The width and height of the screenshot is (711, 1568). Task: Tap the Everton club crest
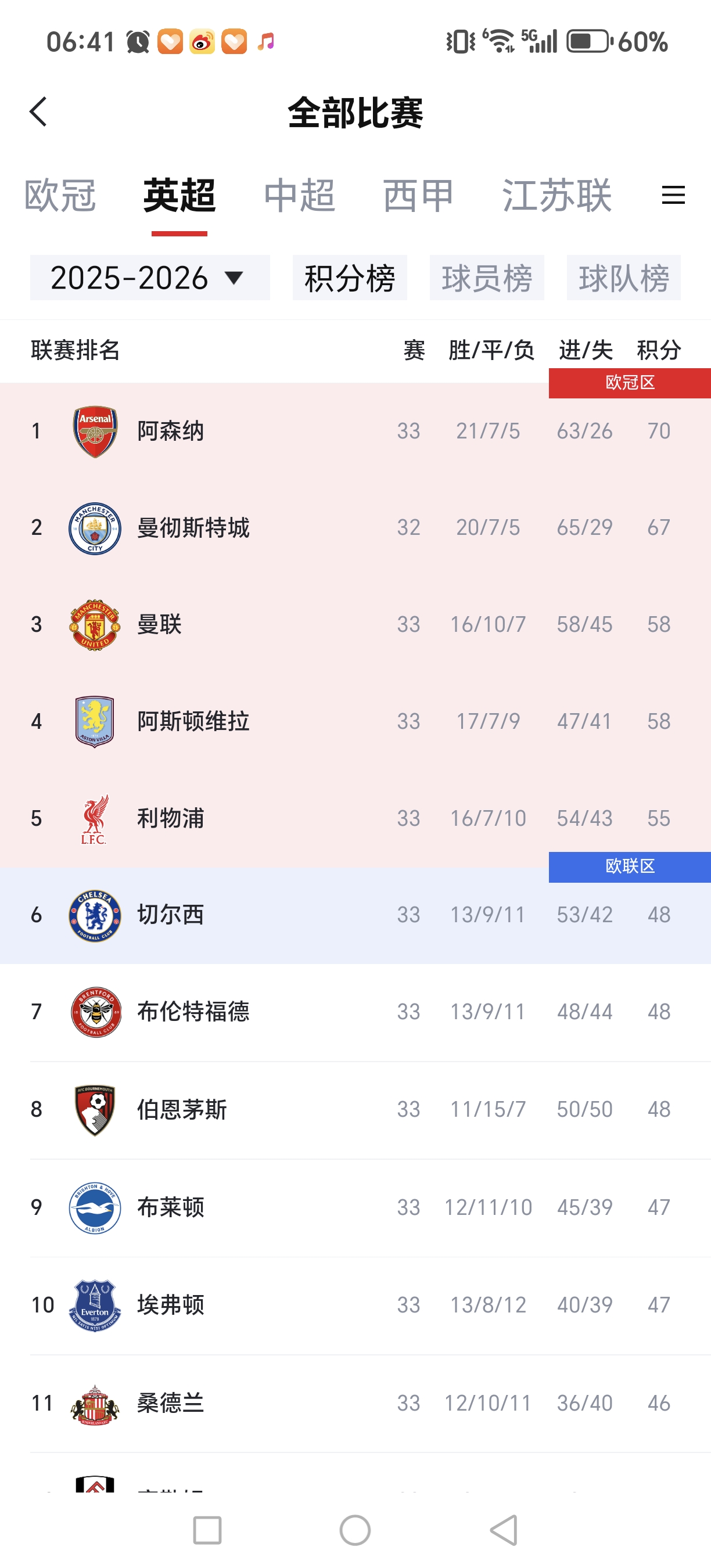point(95,1306)
